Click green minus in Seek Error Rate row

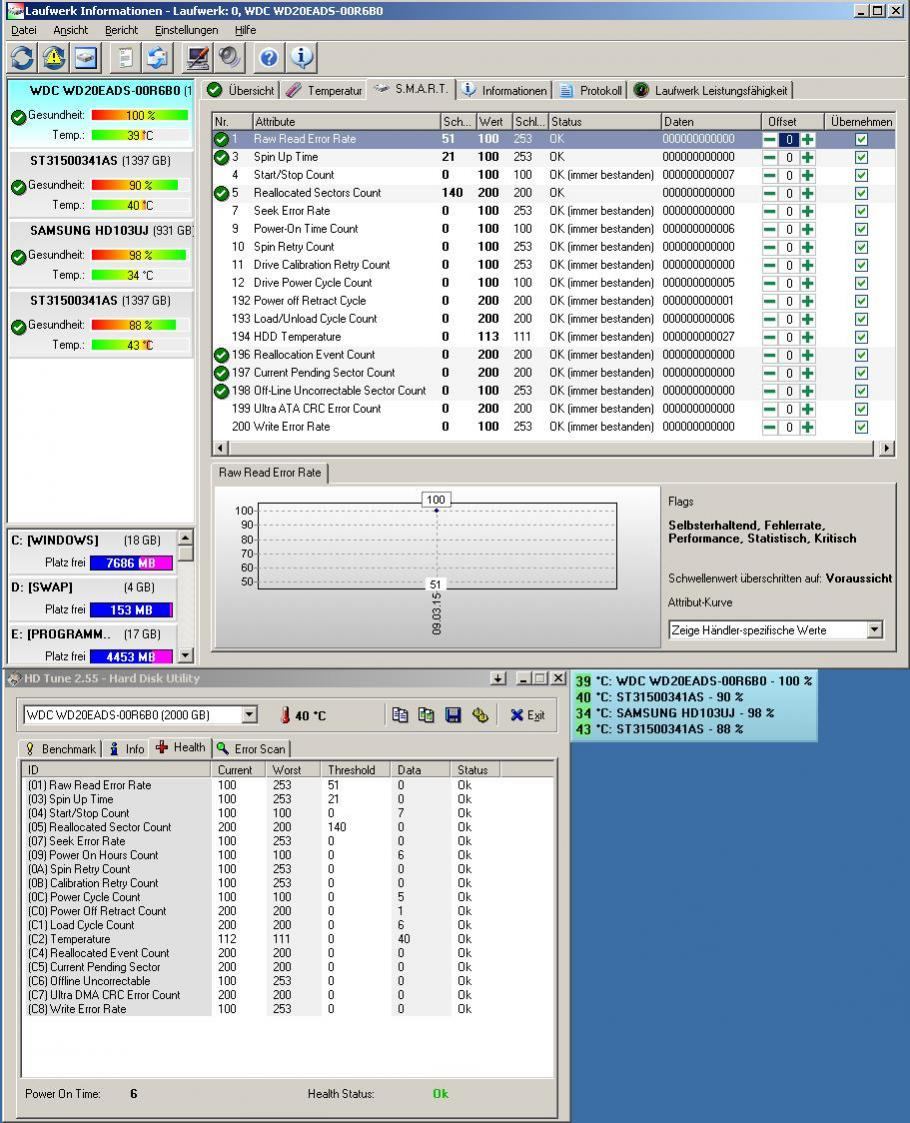point(770,211)
